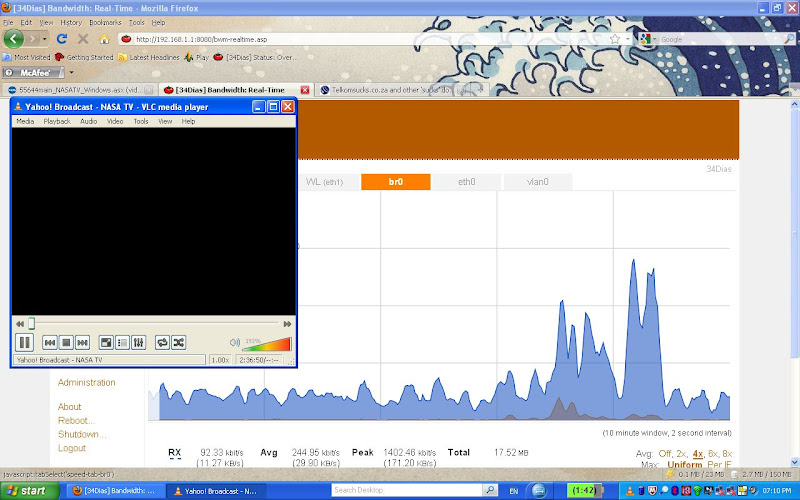Open Firefox back history dropdown arrow
The height and width of the screenshot is (500, 800).
[44, 39]
